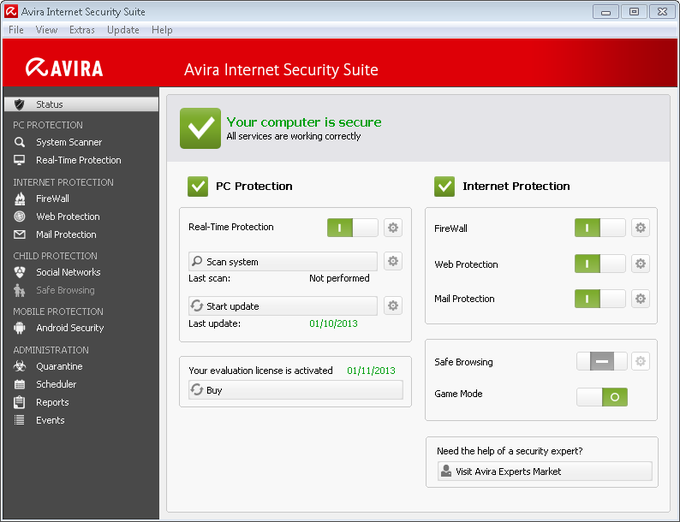680x522 pixels.
Task: Open FireWall section in sidebar
Action: click(52, 199)
